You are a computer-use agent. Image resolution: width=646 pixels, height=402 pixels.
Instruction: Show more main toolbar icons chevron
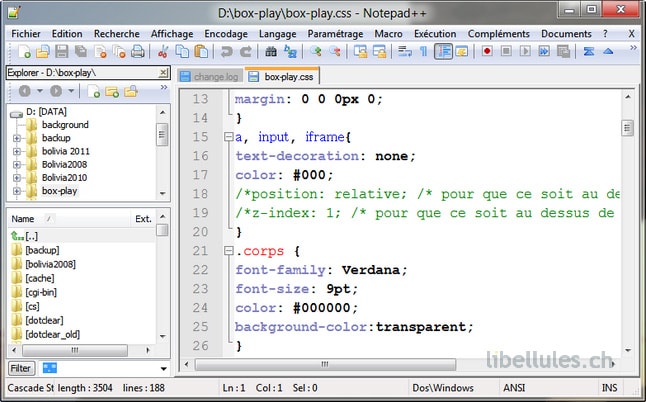[x=633, y=48]
